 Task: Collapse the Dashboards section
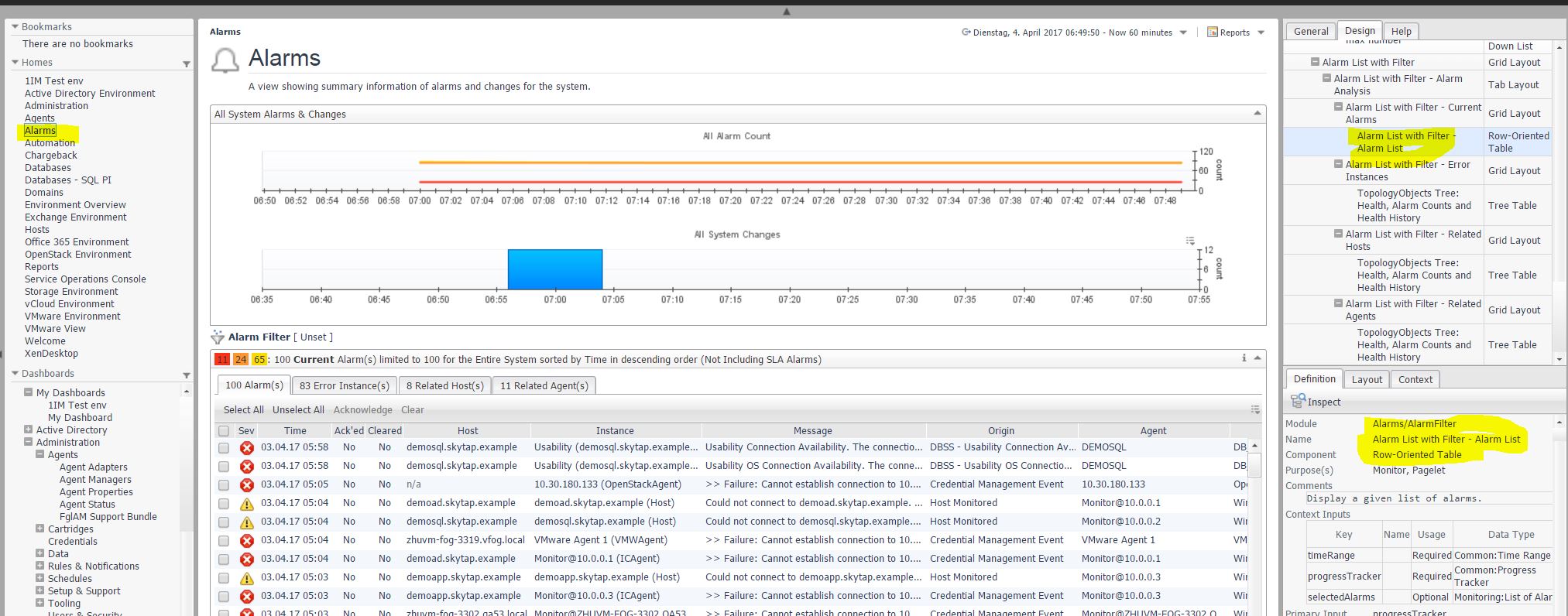15,373
